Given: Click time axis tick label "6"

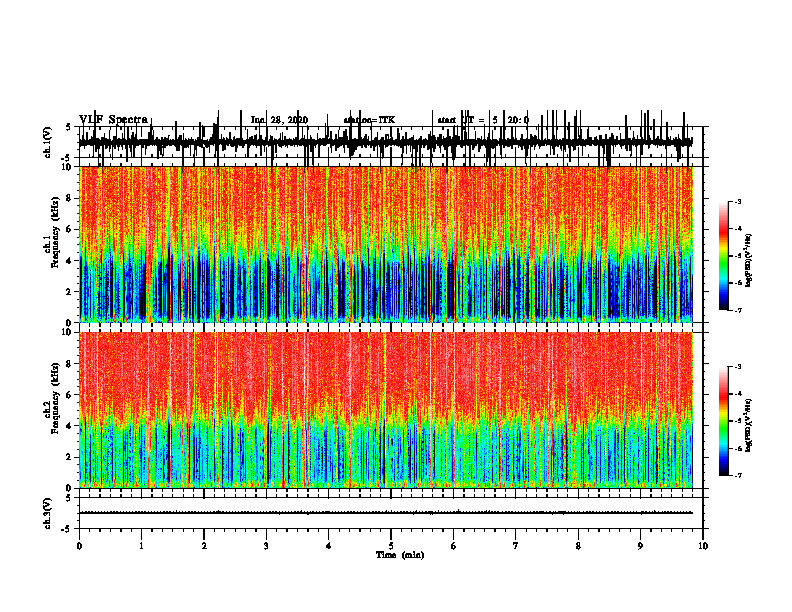Looking at the screenshot, I should tap(454, 546).
